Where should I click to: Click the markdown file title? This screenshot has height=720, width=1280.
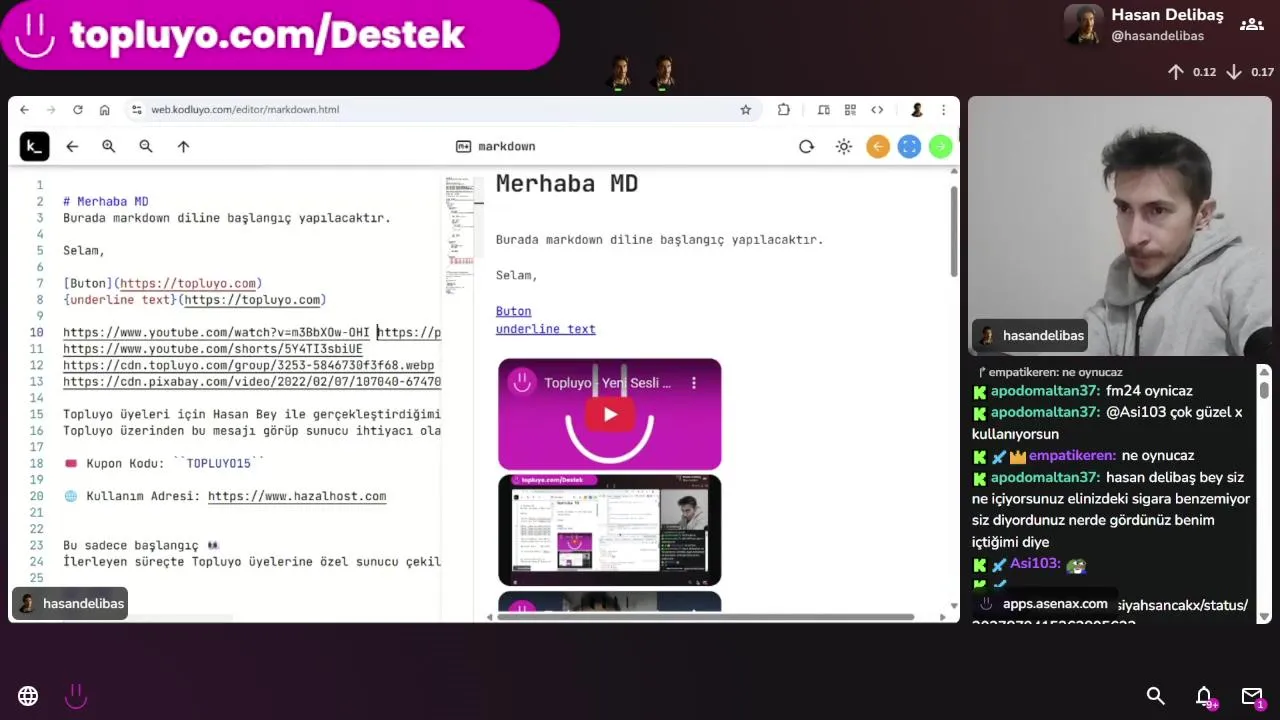click(496, 147)
